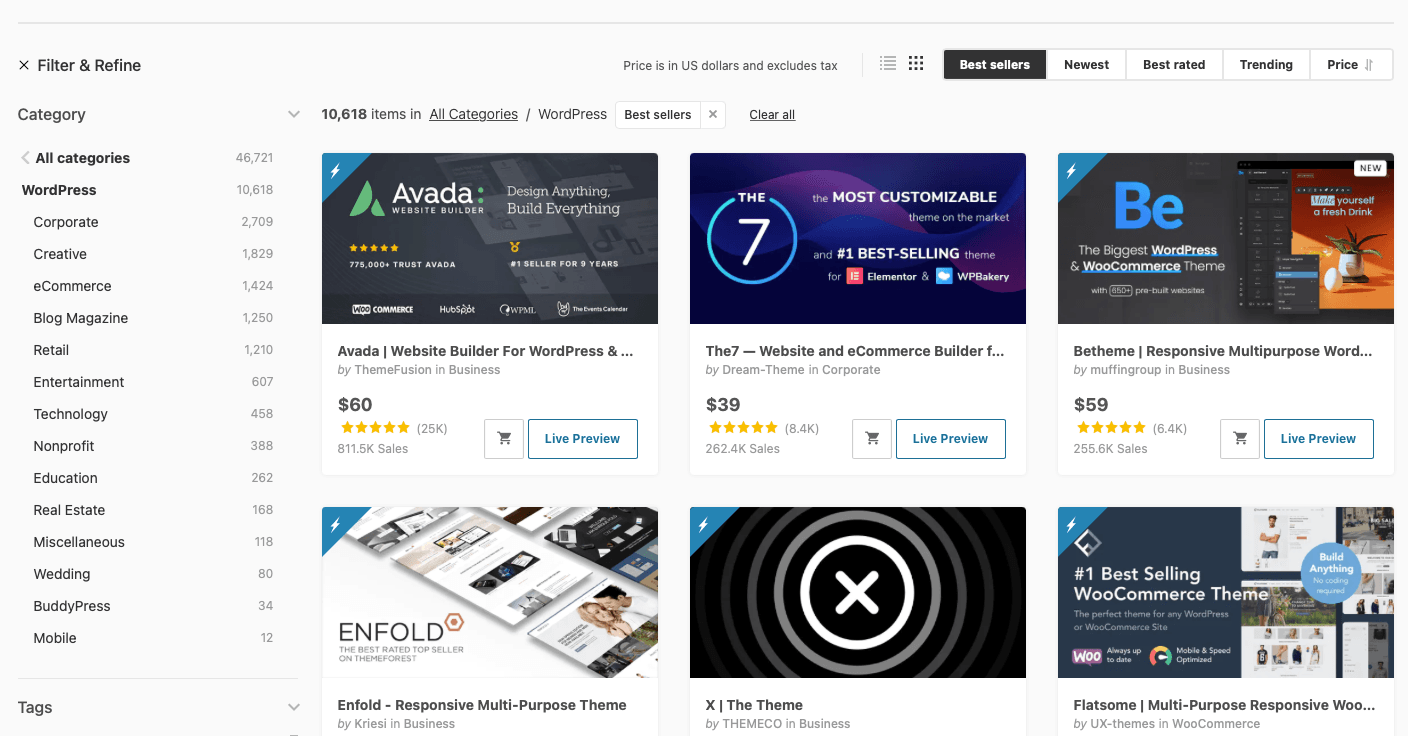The image size is (1408, 736).
Task: Filter by Miscellaneous category
Action: (79, 542)
